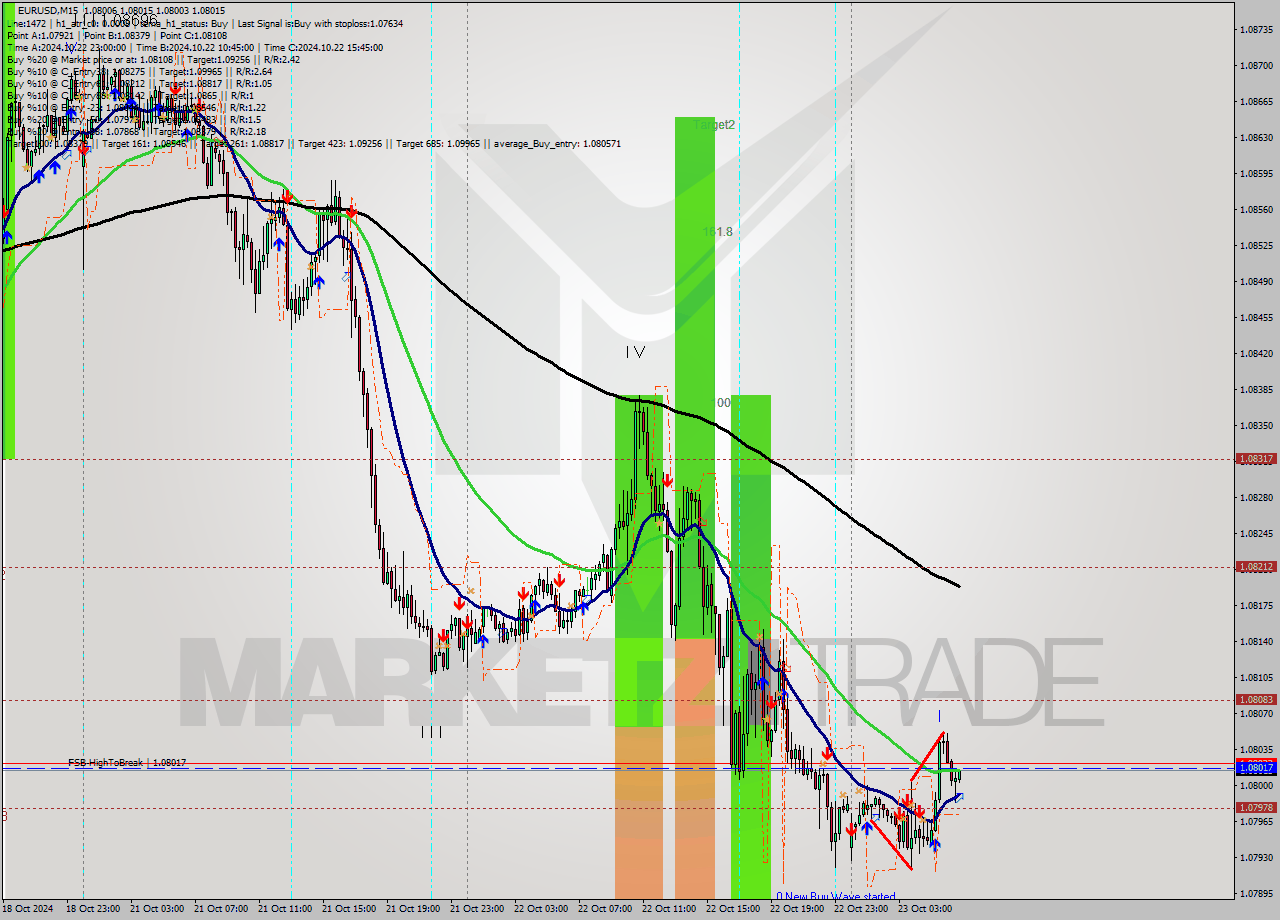Viewport: 1280px width, 920px height.
Task: Click the '22 Oct 15:00' time axis label
Action: pyautogui.click(x=733, y=909)
